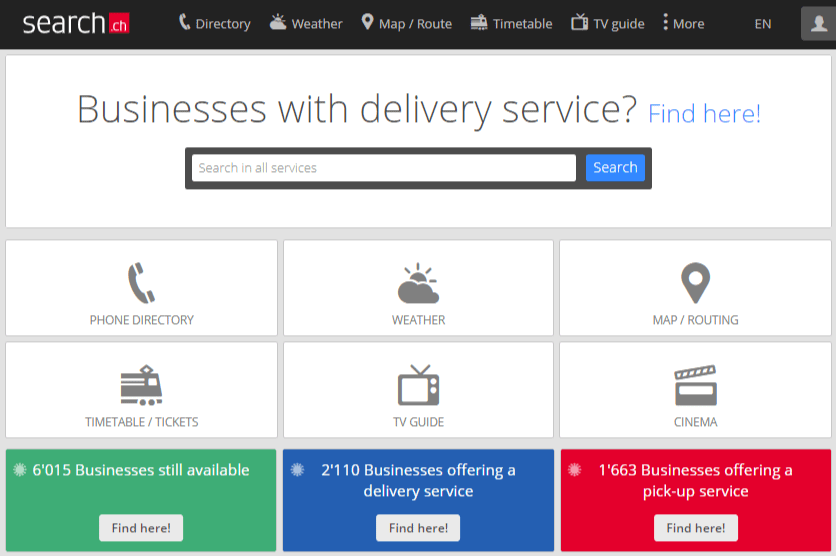Focus the 'Search in all services' field
Screen dimensions: 836x556
tap(383, 168)
